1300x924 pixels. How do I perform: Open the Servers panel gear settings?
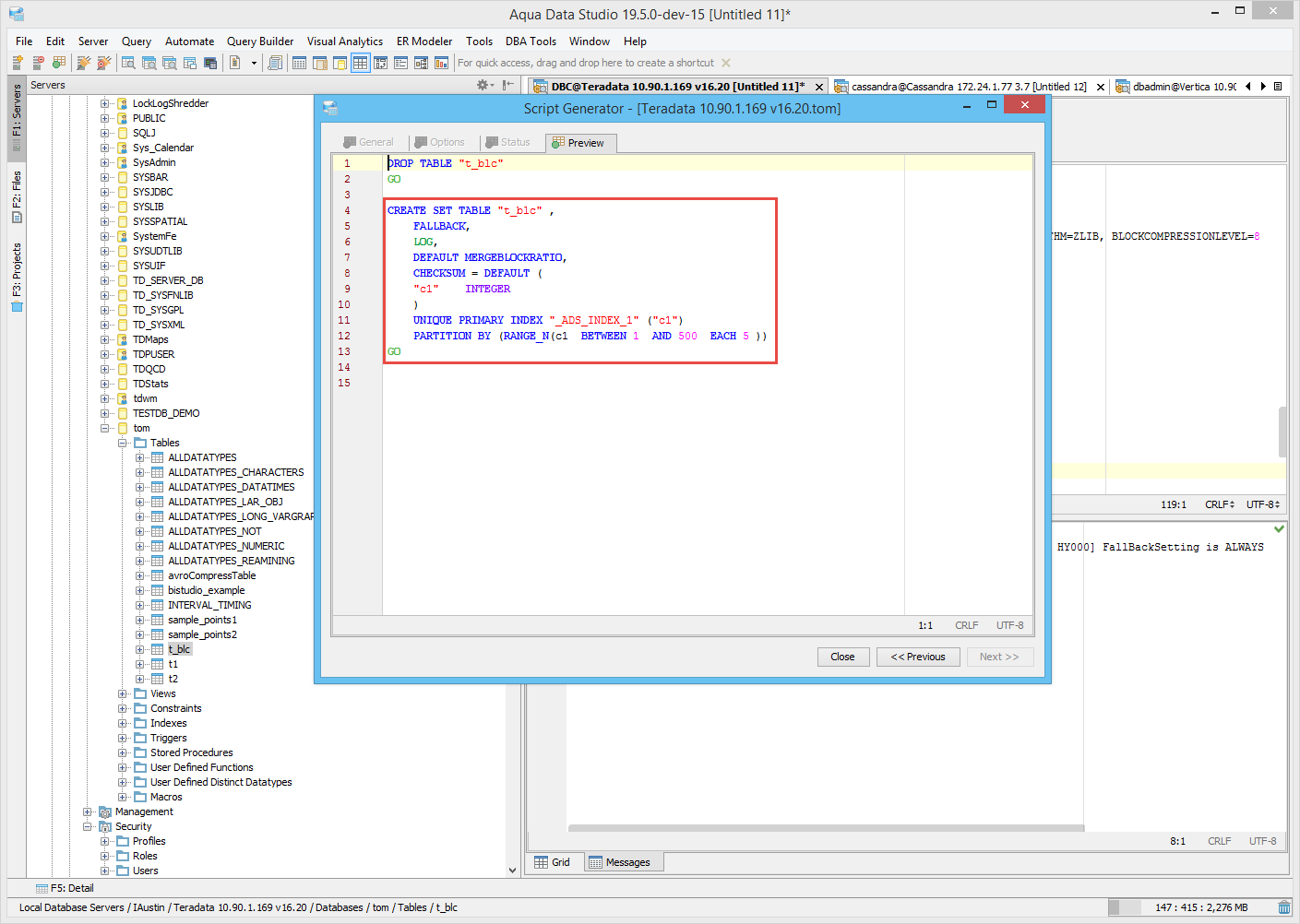click(483, 85)
